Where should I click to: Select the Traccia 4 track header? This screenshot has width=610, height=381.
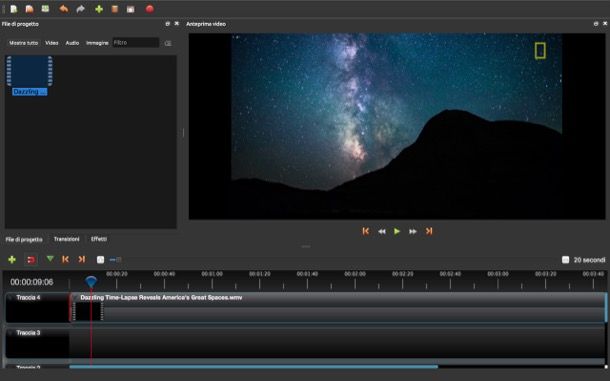[x=37, y=307]
